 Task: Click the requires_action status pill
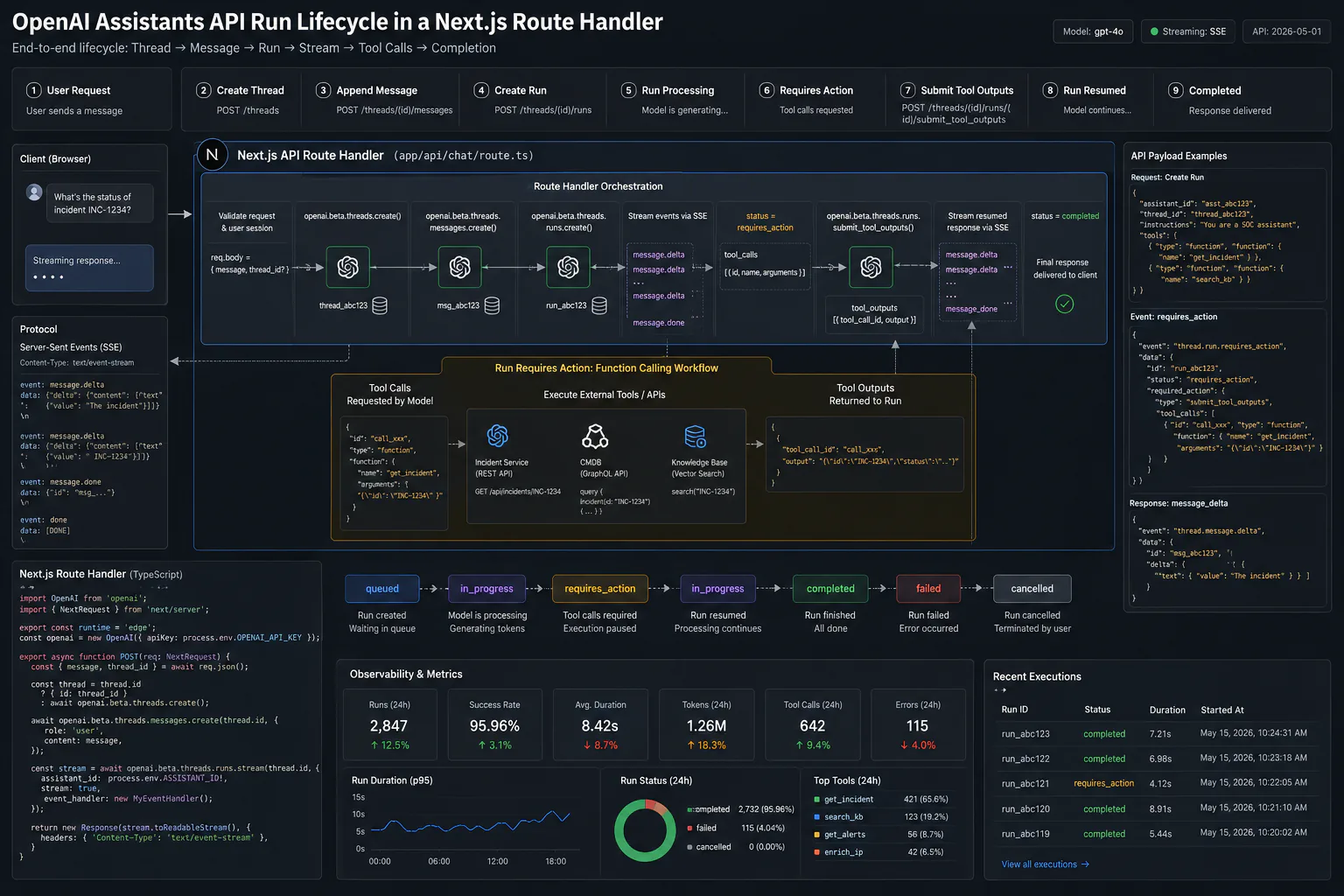599,589
